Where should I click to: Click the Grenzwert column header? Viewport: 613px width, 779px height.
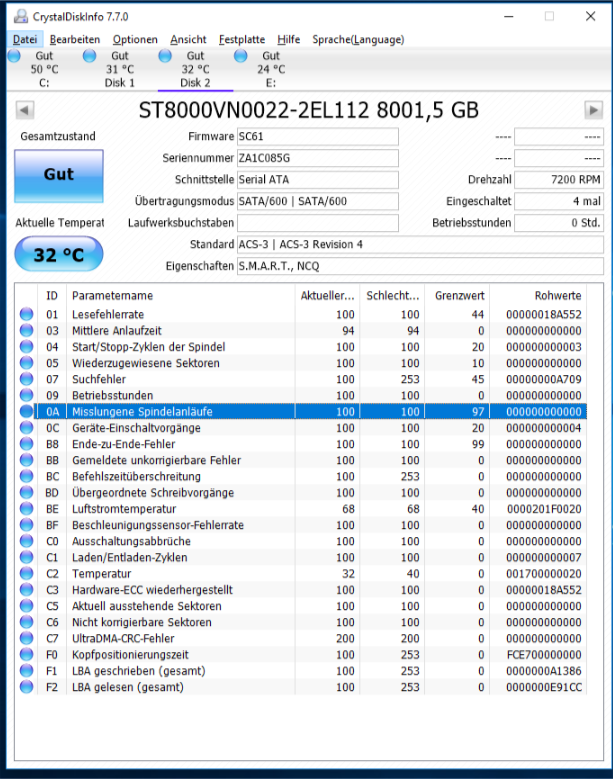coord(457,296)
